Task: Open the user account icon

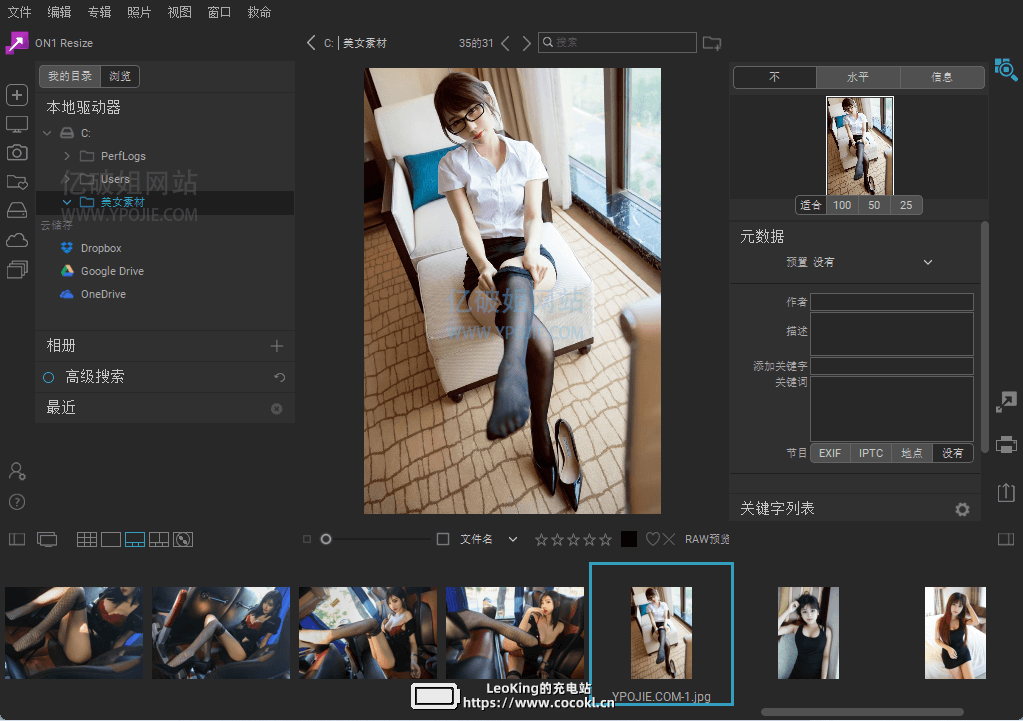Action: tap(17, 470)
